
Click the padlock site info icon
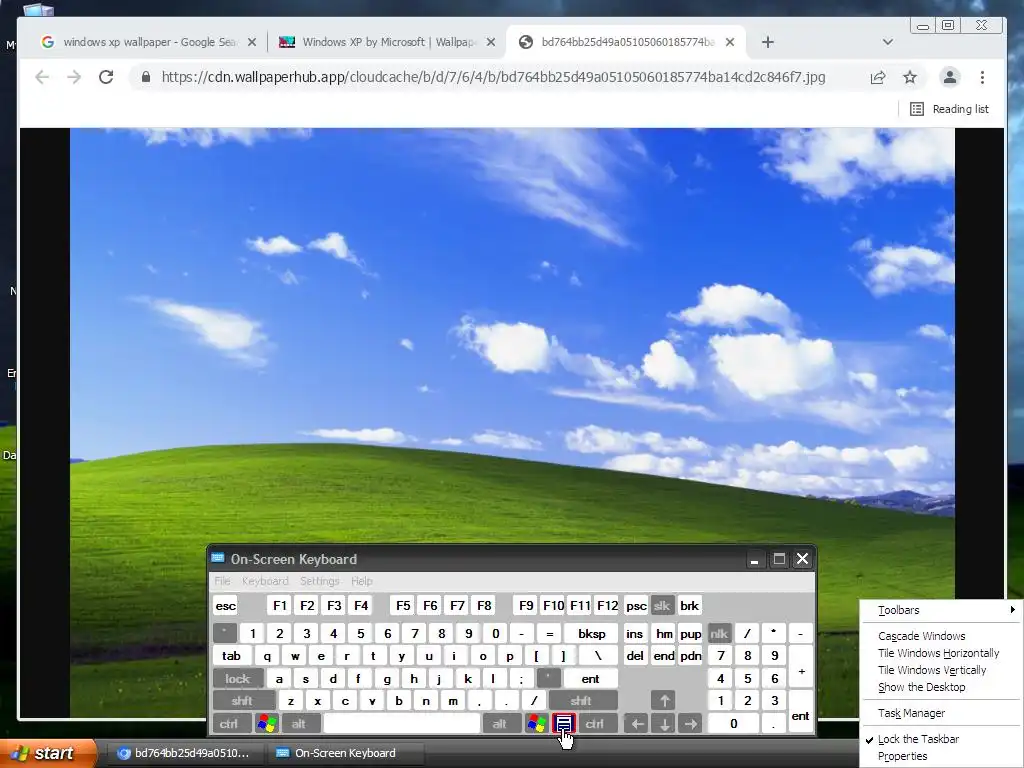(146, 77)
